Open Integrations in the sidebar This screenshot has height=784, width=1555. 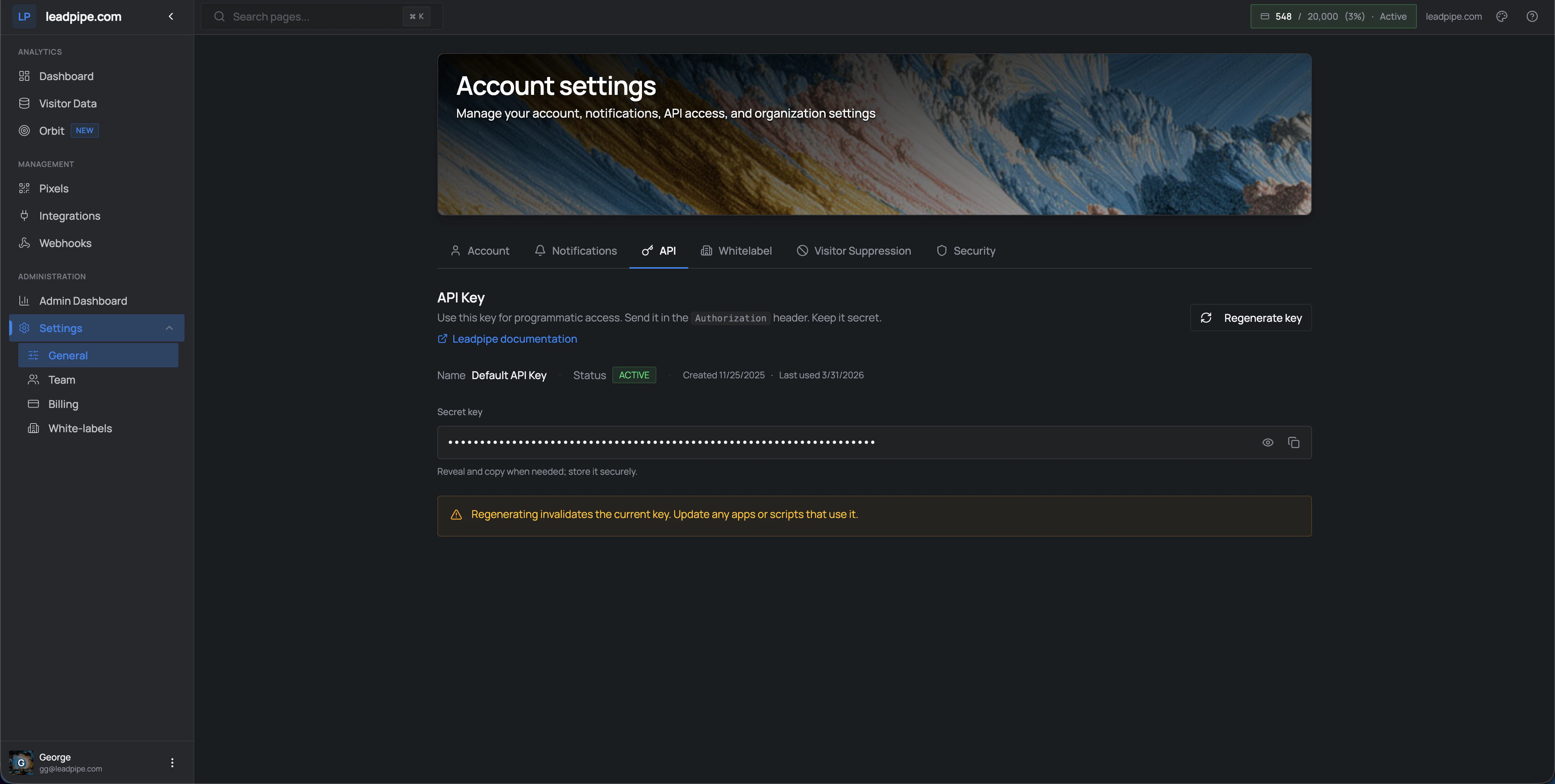pos(69,216)
